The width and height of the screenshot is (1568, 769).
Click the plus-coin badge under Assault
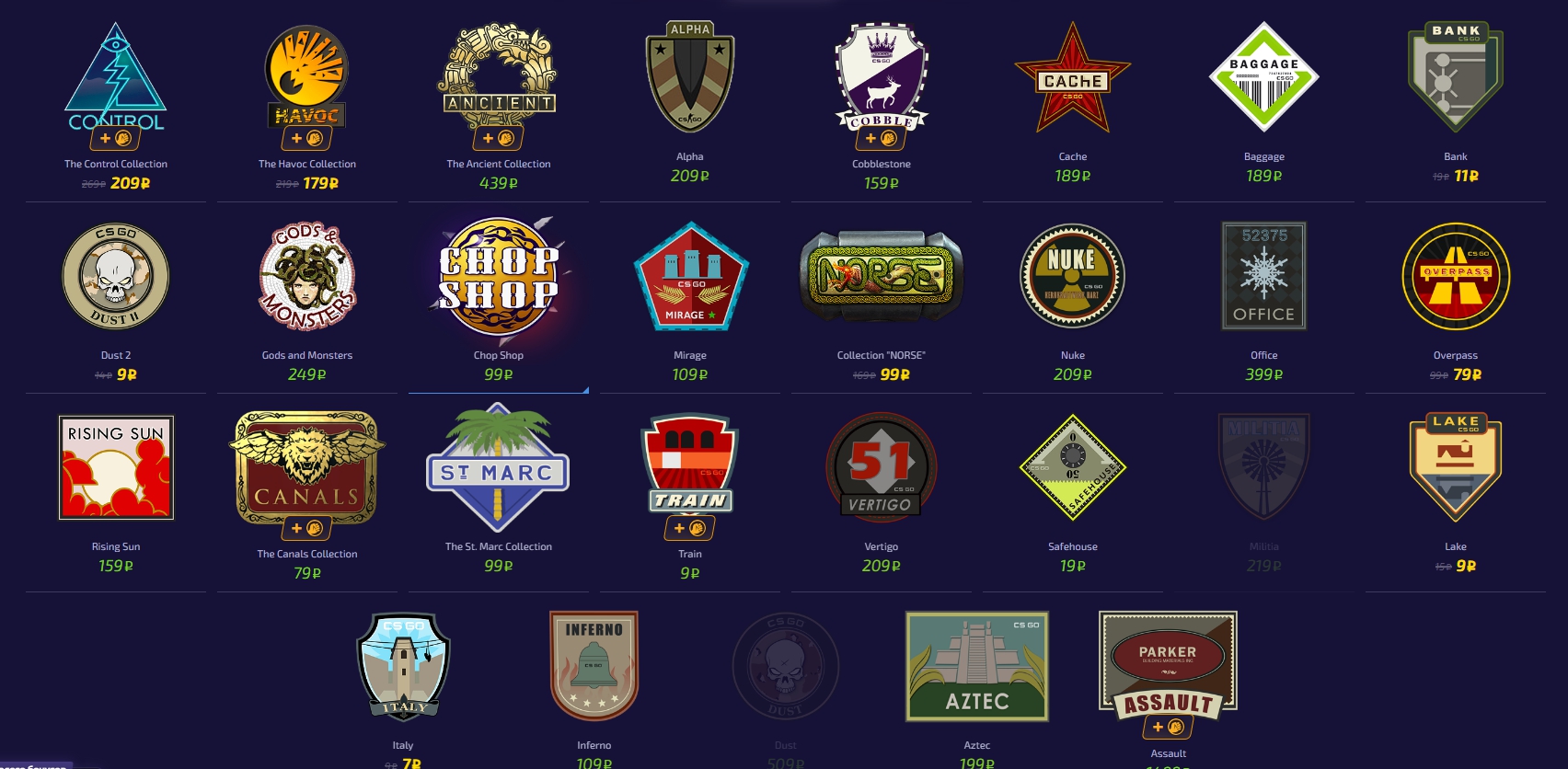click(1168, 727)
